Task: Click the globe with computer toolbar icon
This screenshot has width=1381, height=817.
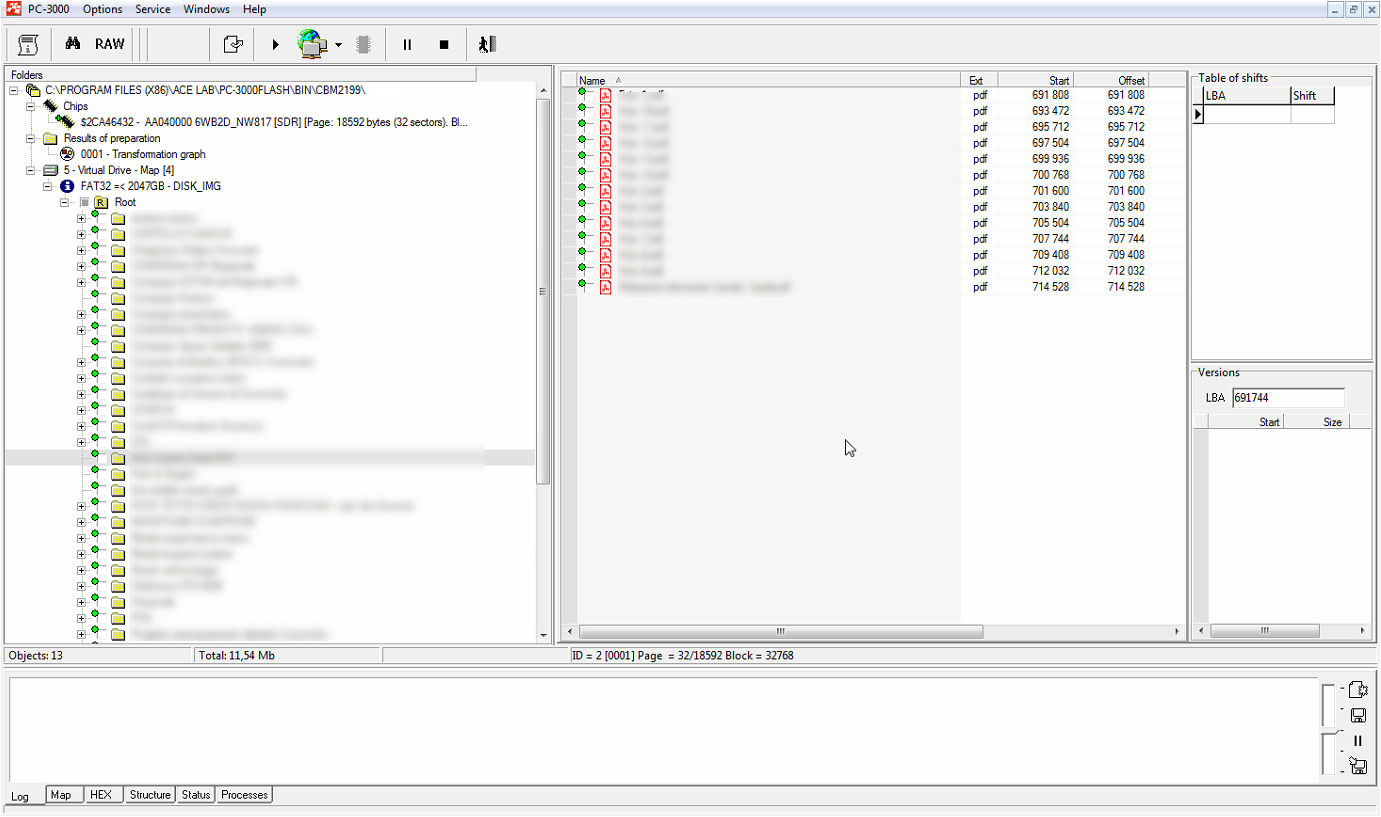Action: coord(312,44)
